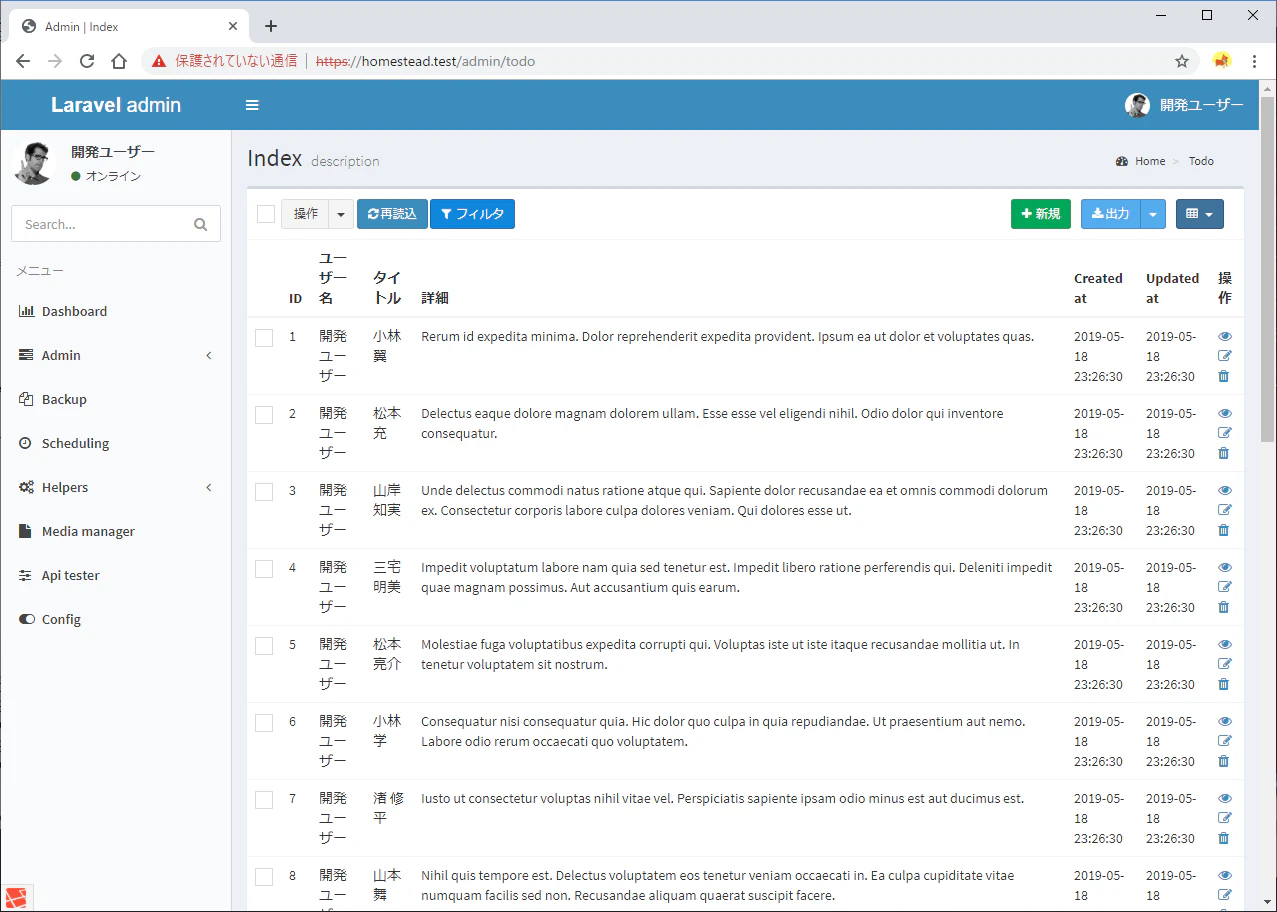The width and height of the screenshot is (1277, 912).
Task: Tick the checkbox for row ID 7
Action: click(x=264, y=800)
